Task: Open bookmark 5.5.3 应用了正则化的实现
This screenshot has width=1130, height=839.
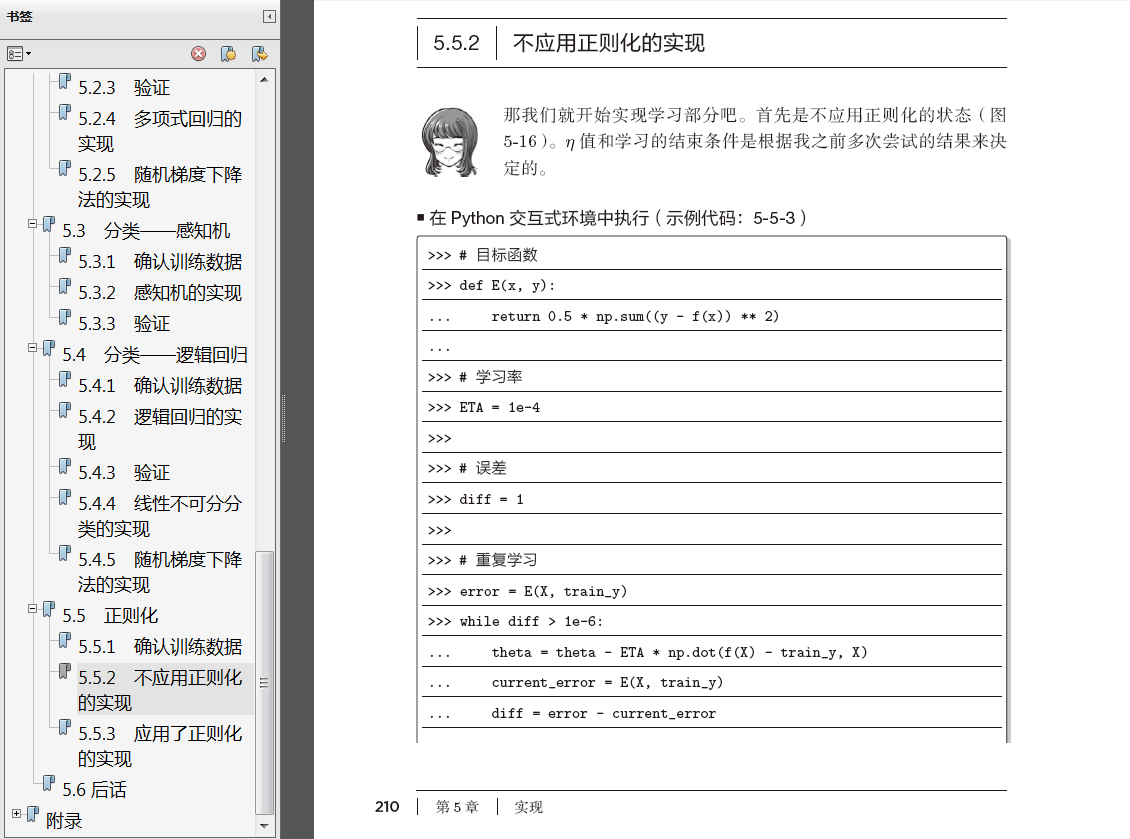Action: point(160,746)
